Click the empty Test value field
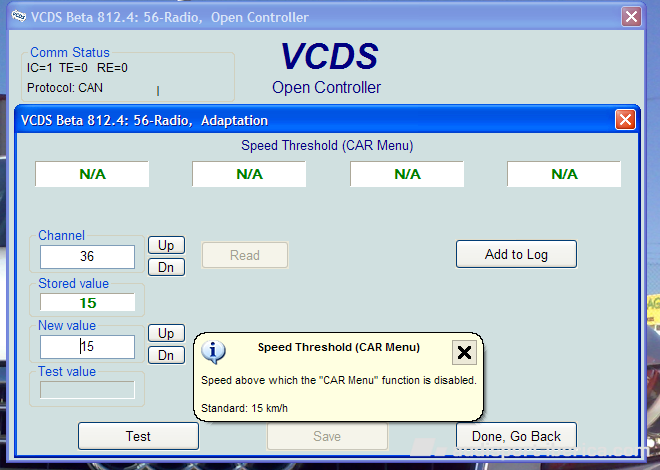Screen dimensions: 660x470 coord(87,389)
